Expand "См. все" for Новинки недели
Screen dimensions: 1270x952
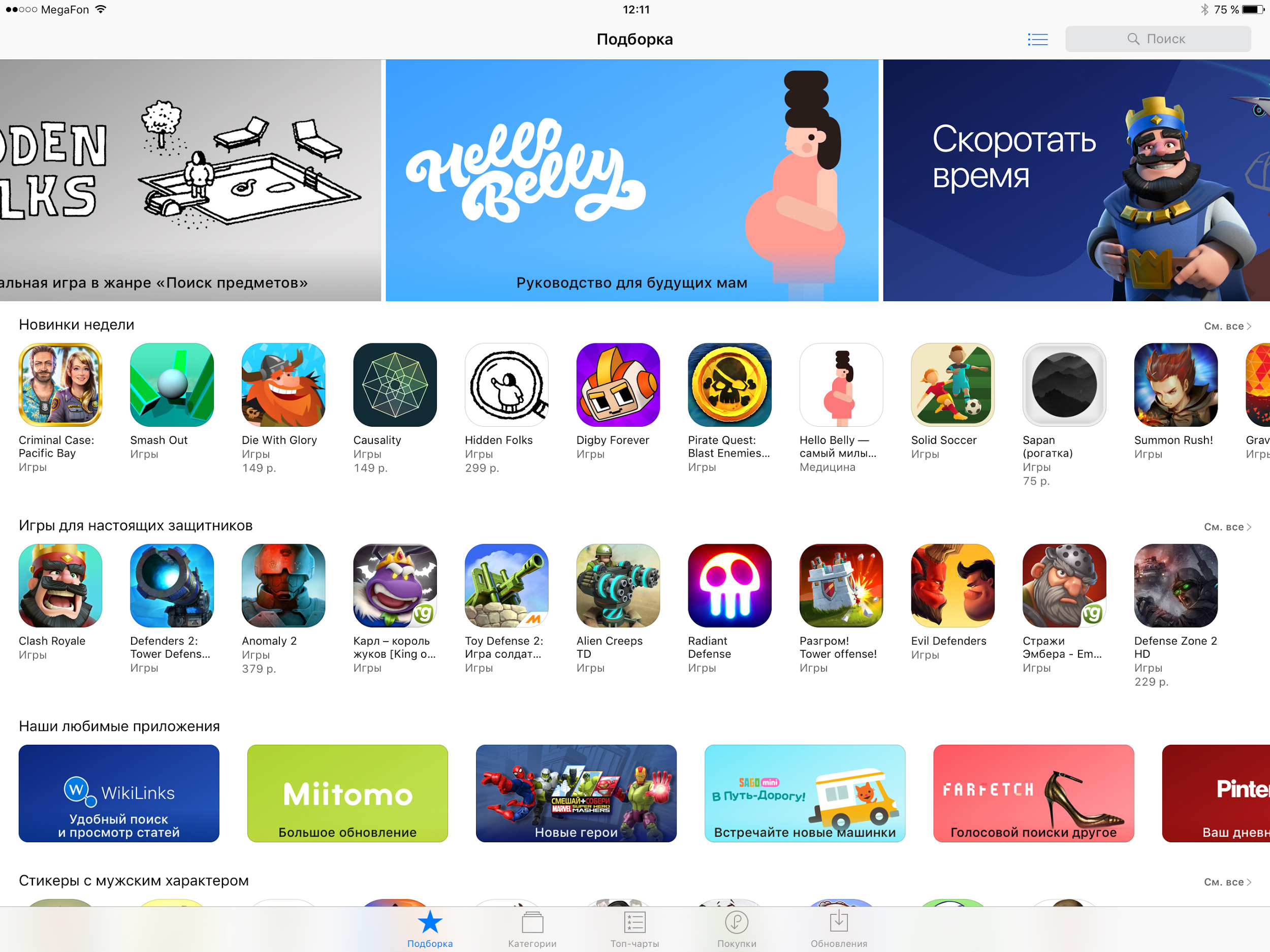tap(1227, 326)
